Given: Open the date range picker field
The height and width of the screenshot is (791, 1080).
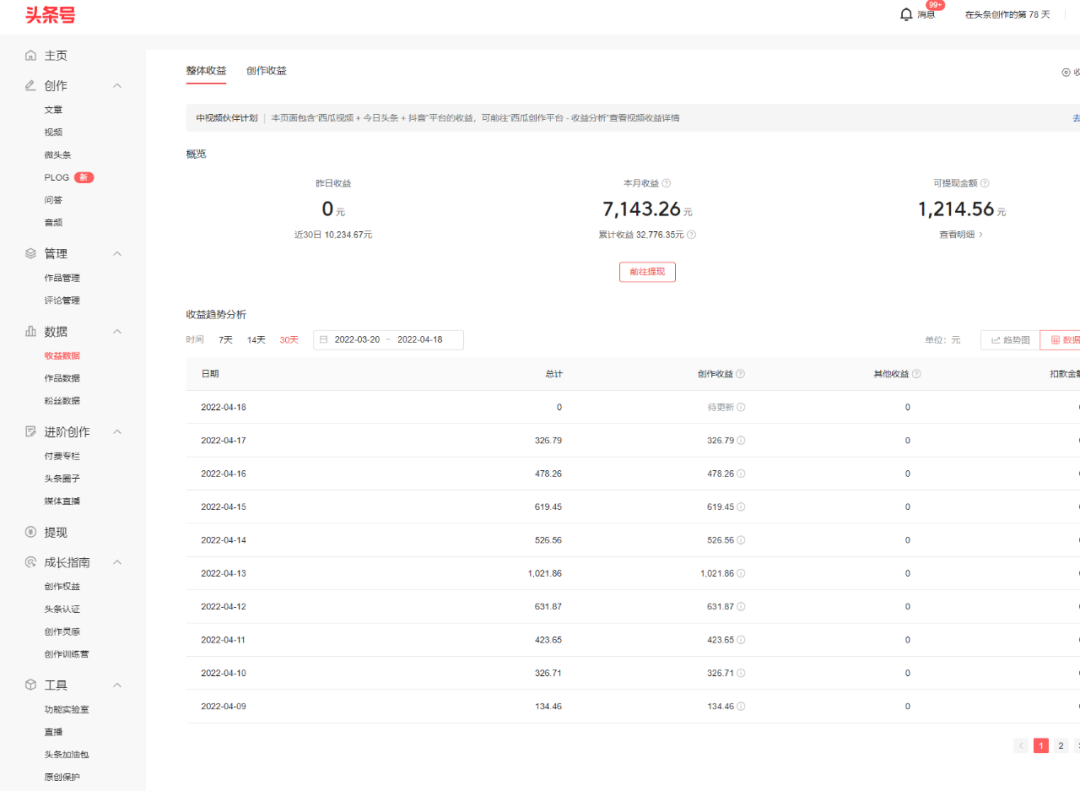Looking at the screenshot, I should pyautogui.click(x=388, y=340).
